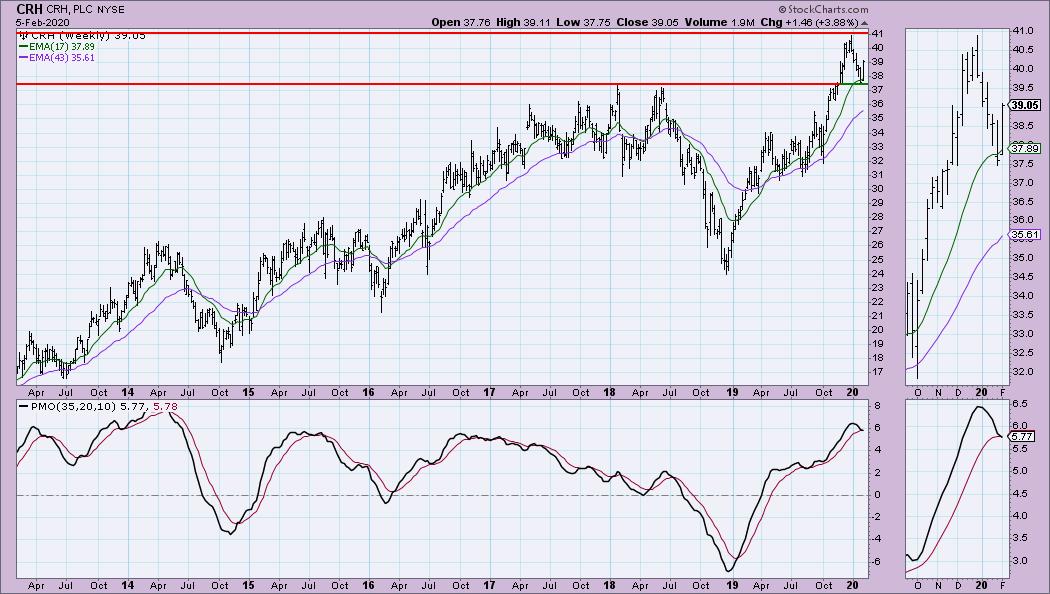
Task: Click the 39.05 price tag in zoom panel
Action: click(x=1025, y=105)
